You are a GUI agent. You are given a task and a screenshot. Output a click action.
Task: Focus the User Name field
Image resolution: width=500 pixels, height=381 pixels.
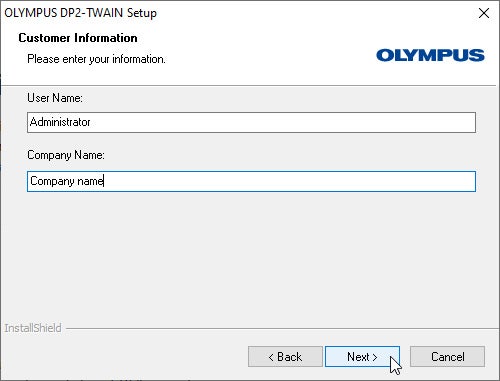251,122
